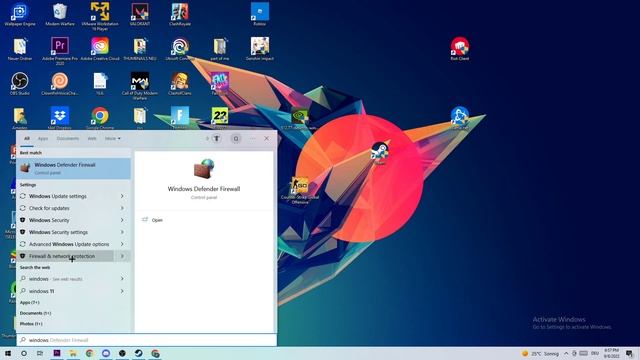Screen dimensions: 640x360
Task: Select Windows Defender Firewall best match
Action: coord(73,169)
